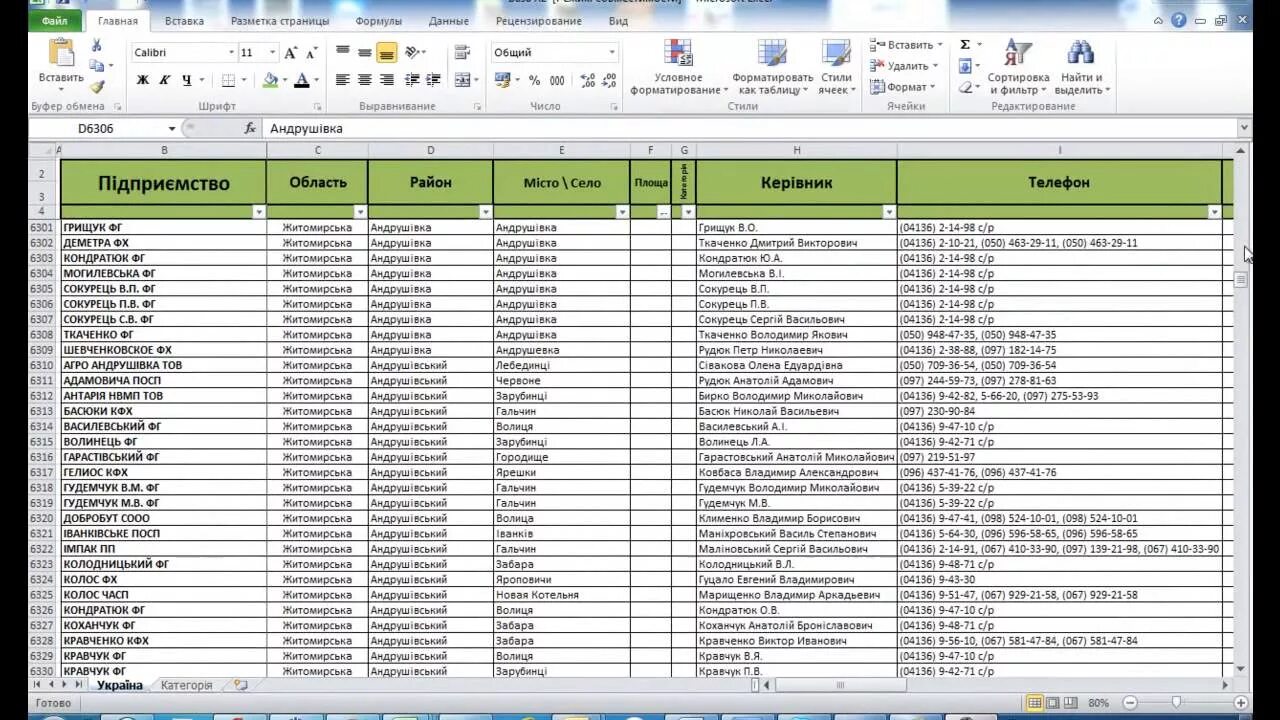Toggle wrap text button

click(x=462, y=52)
